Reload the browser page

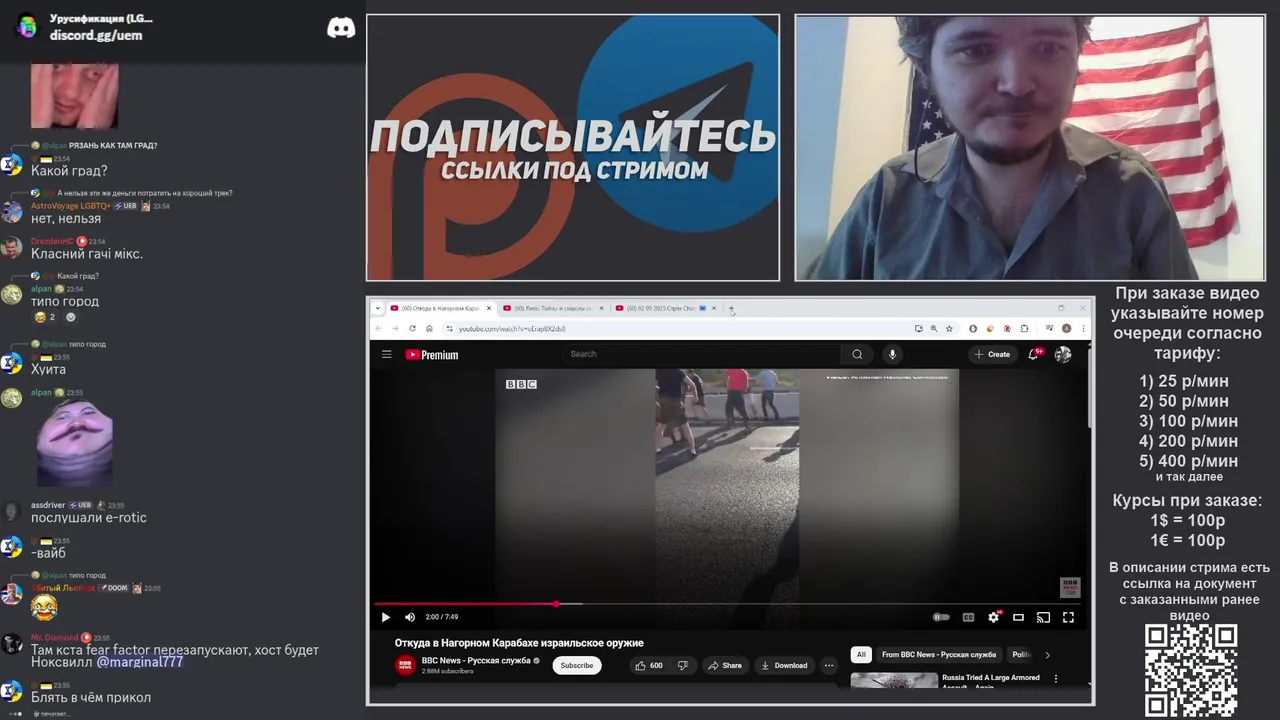412,328
